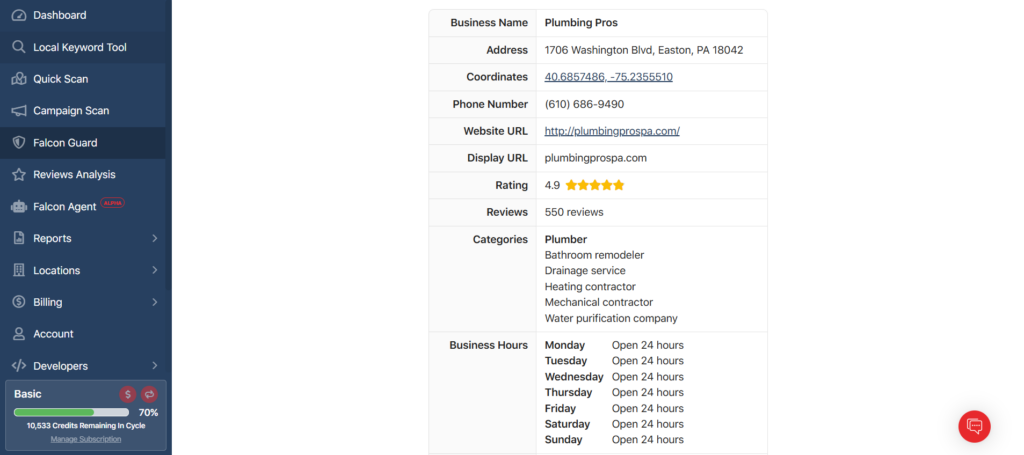Click the Reviews Analysis star icon
Screen dimensions: 1024x455
[18, 175]
